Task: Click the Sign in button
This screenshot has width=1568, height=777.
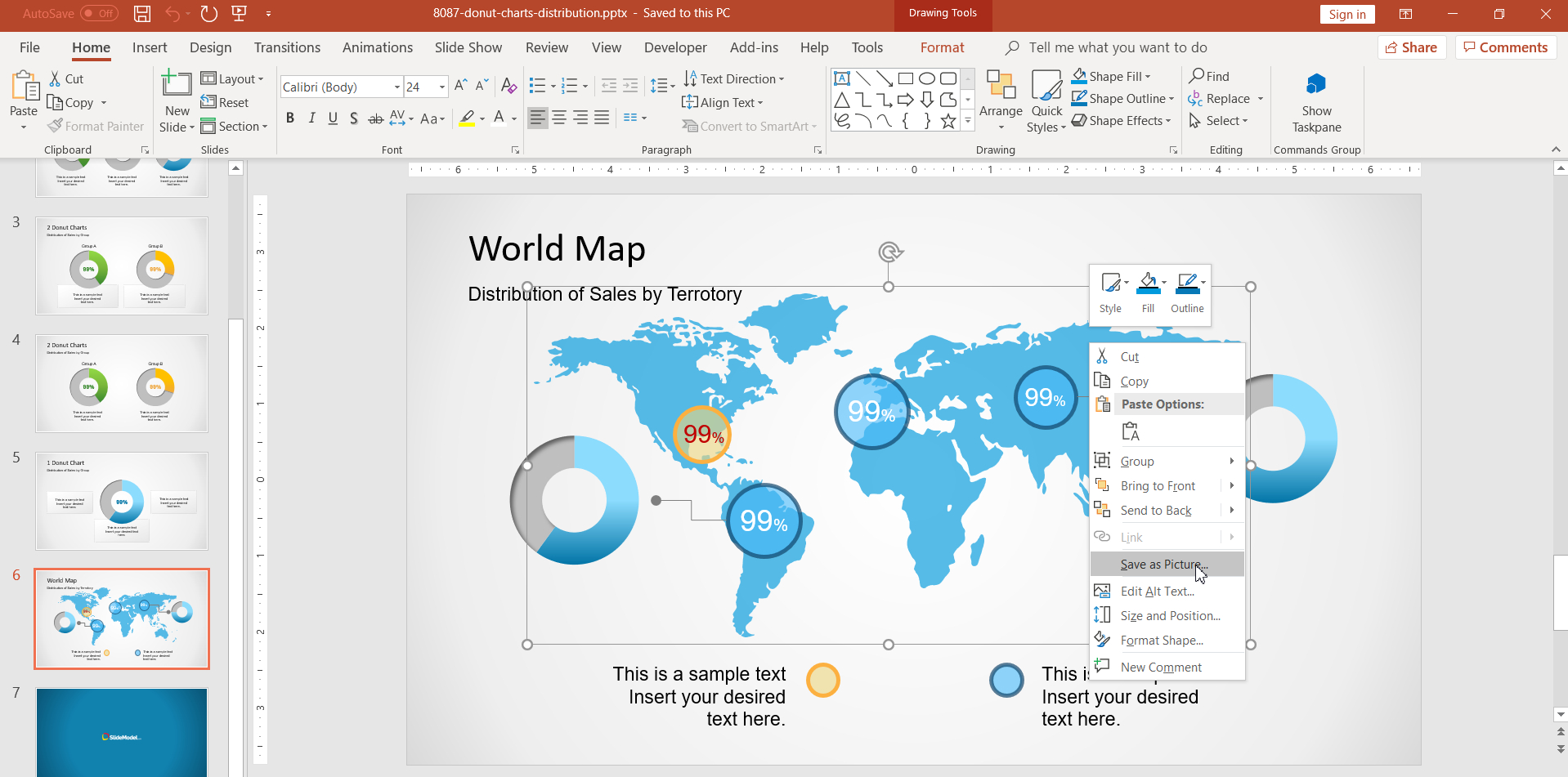Action: point(1346,14)
